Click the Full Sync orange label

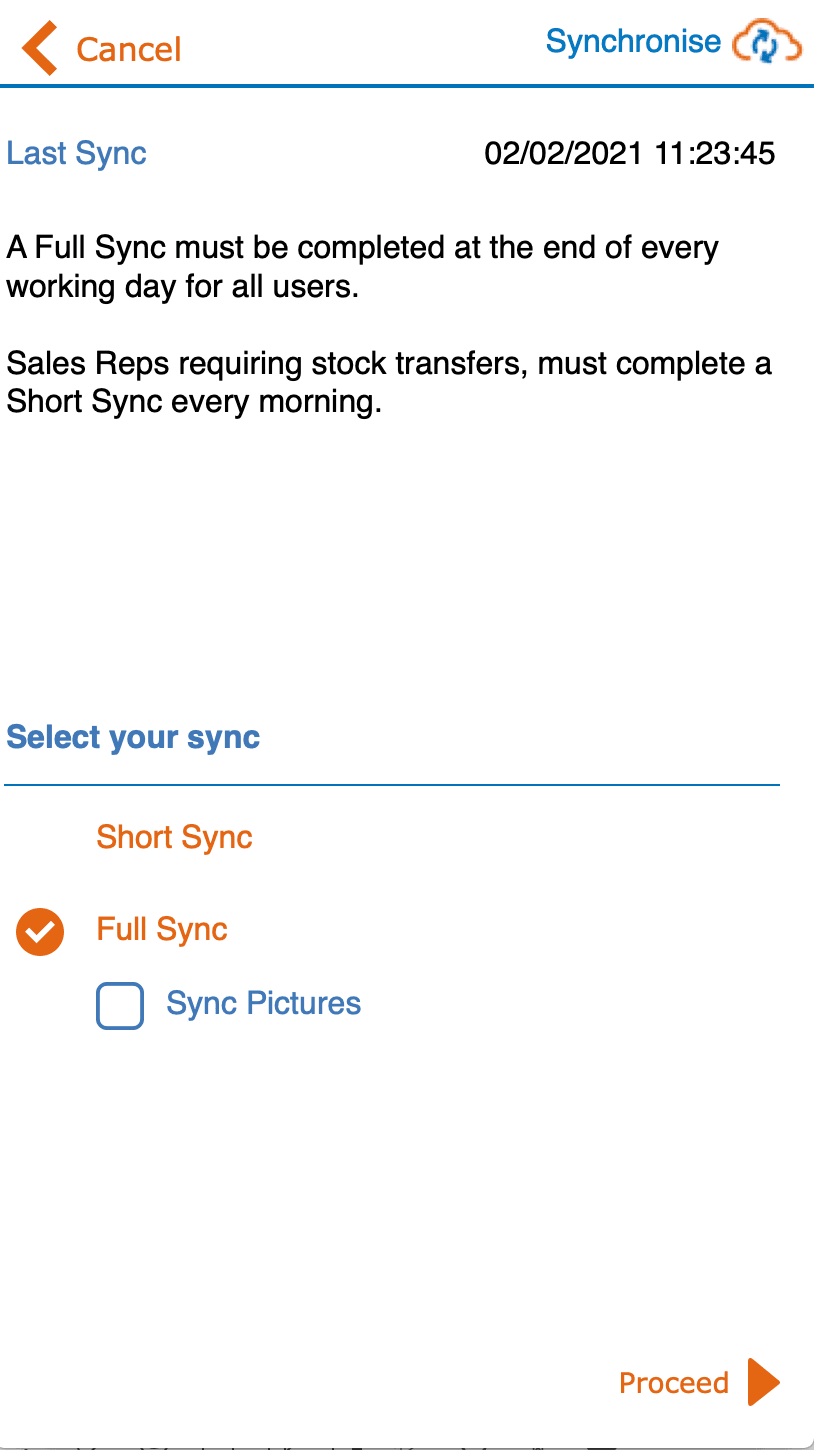(x=162, y=930)
